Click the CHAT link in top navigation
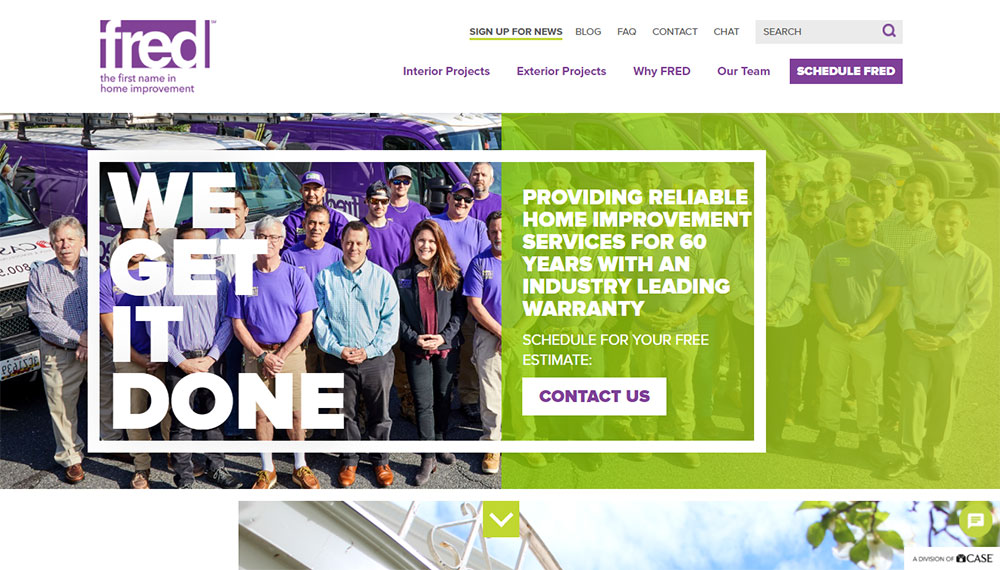The width and height of the screenshot is (1000, 570). (726, 31)
